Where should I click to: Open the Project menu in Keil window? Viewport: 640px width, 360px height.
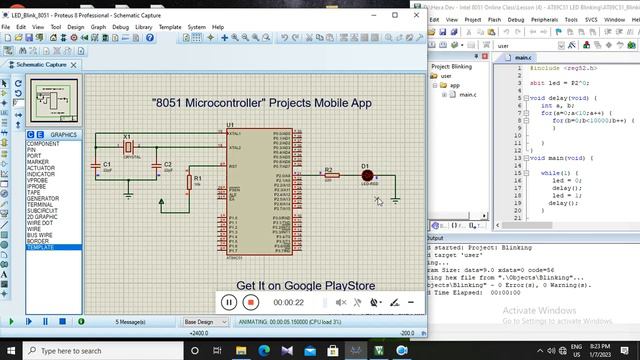(472, 20)
